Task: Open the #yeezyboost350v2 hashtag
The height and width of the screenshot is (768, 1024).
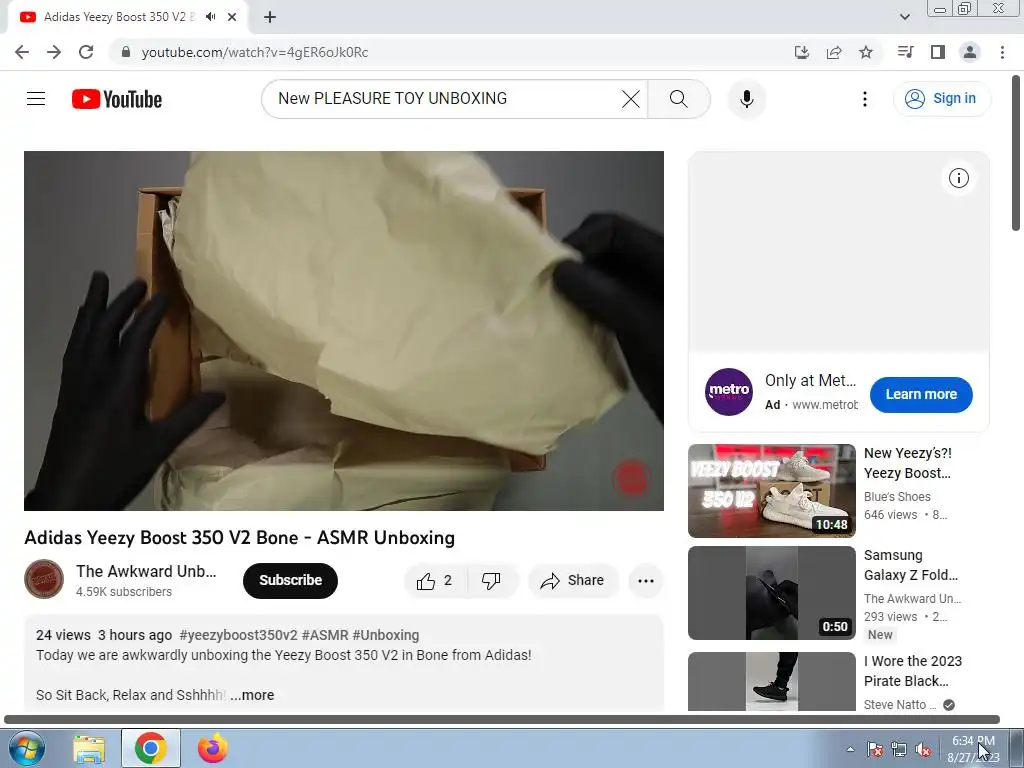Action: 238,635
